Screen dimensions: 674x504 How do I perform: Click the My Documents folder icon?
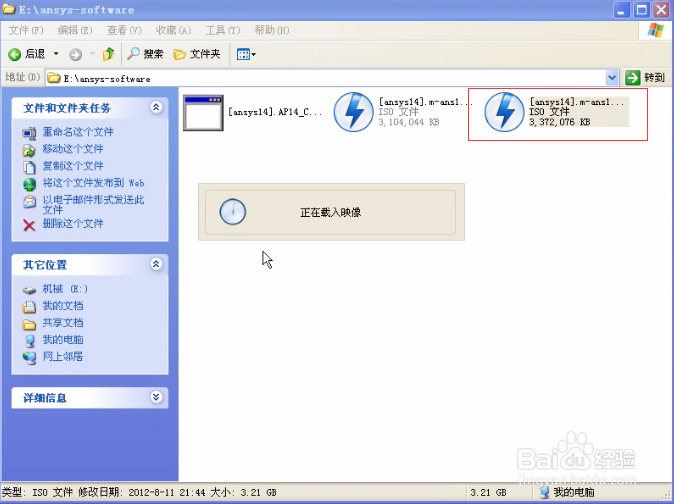point(29,307)
